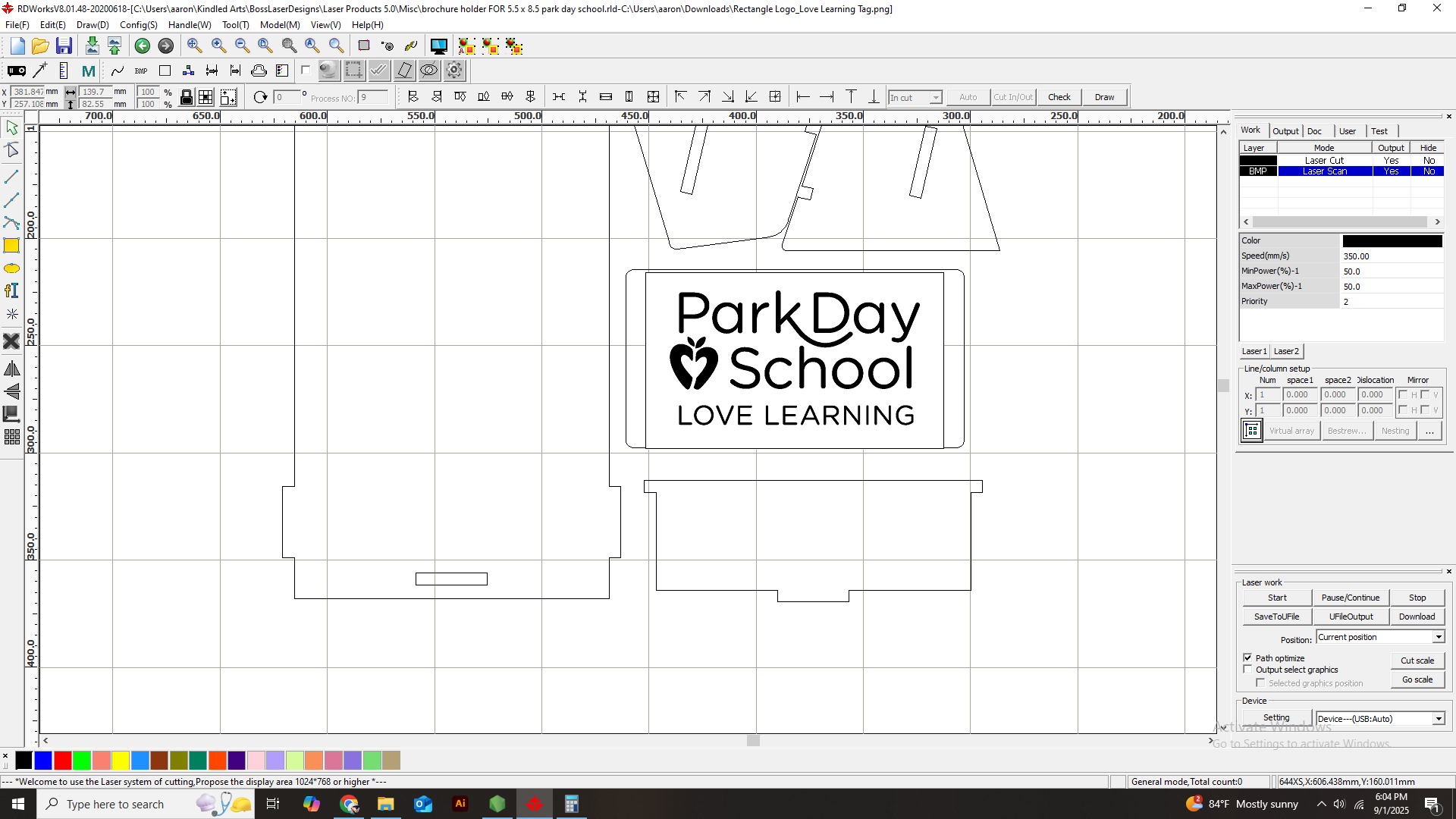Pick the yellow color in the palette
The height and width of the screenshot is (819, 1456).
pos(121,760)
